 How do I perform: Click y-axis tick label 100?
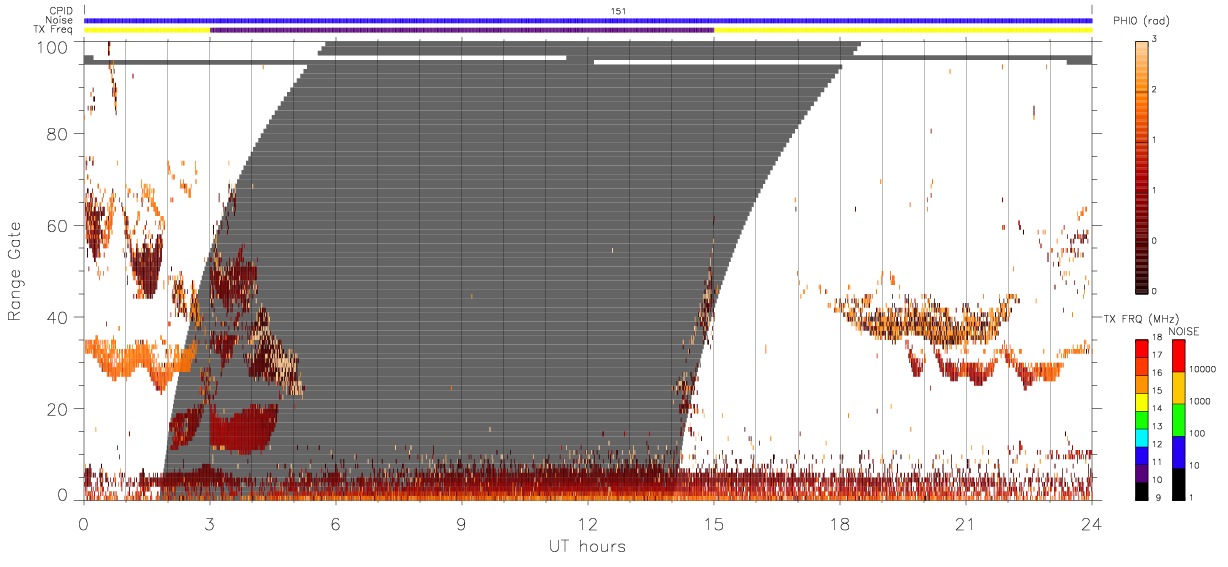pos(55,47)
